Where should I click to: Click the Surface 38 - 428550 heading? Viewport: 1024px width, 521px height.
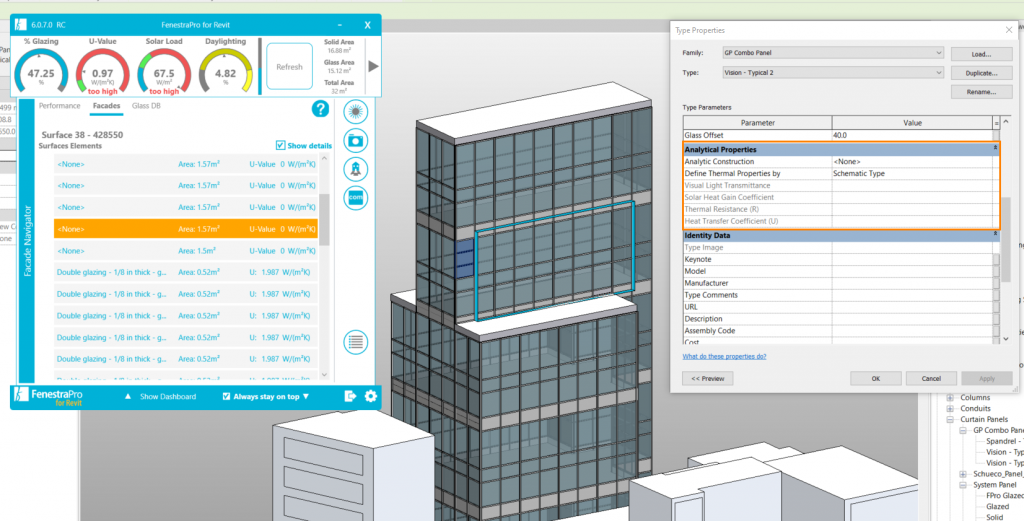82,135
